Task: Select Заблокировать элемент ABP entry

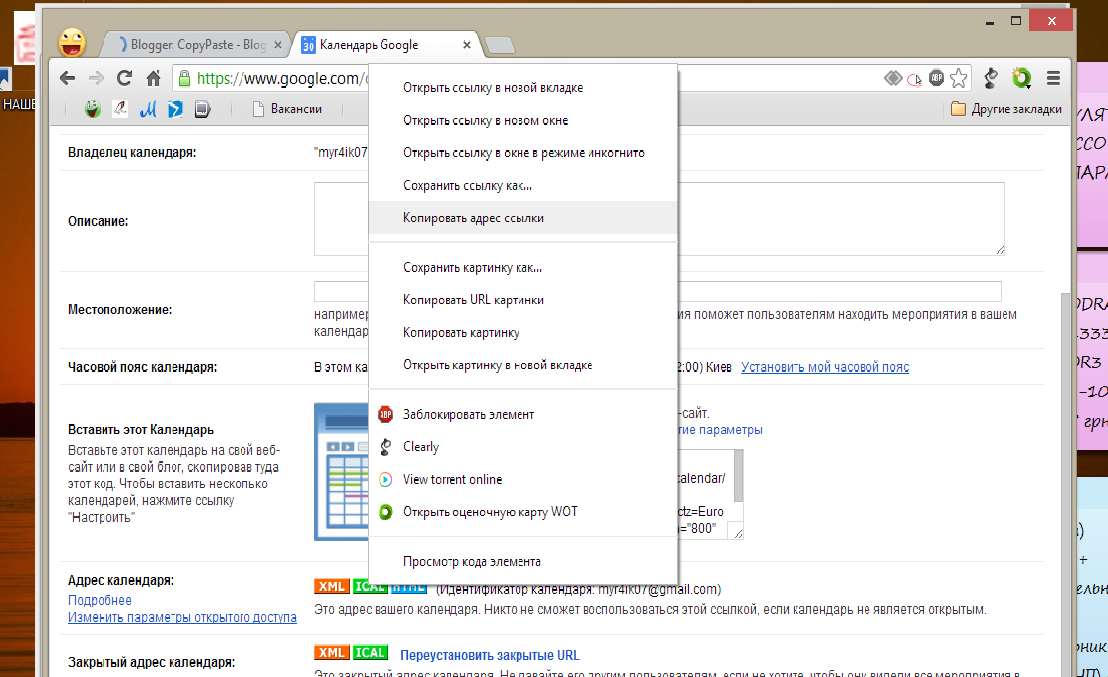Action: coord(523,414)
